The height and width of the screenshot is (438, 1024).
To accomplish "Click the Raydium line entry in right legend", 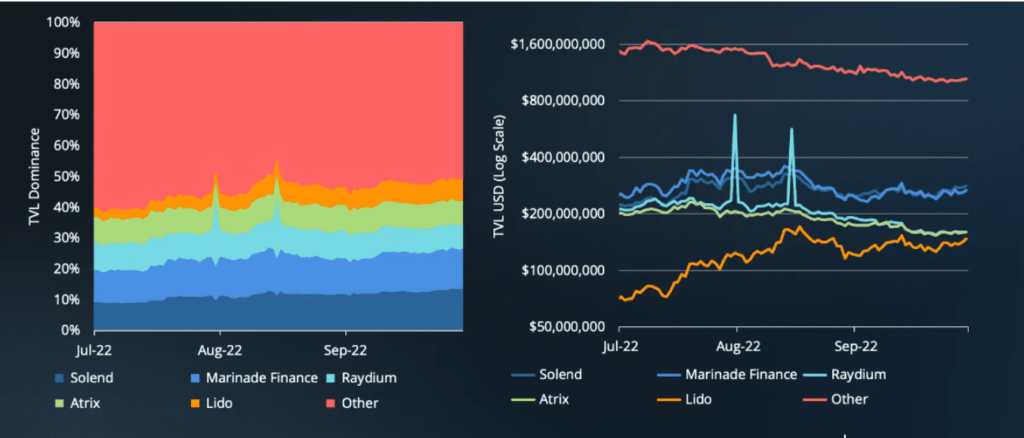I will pyautogui.click(x=845, y=375).
